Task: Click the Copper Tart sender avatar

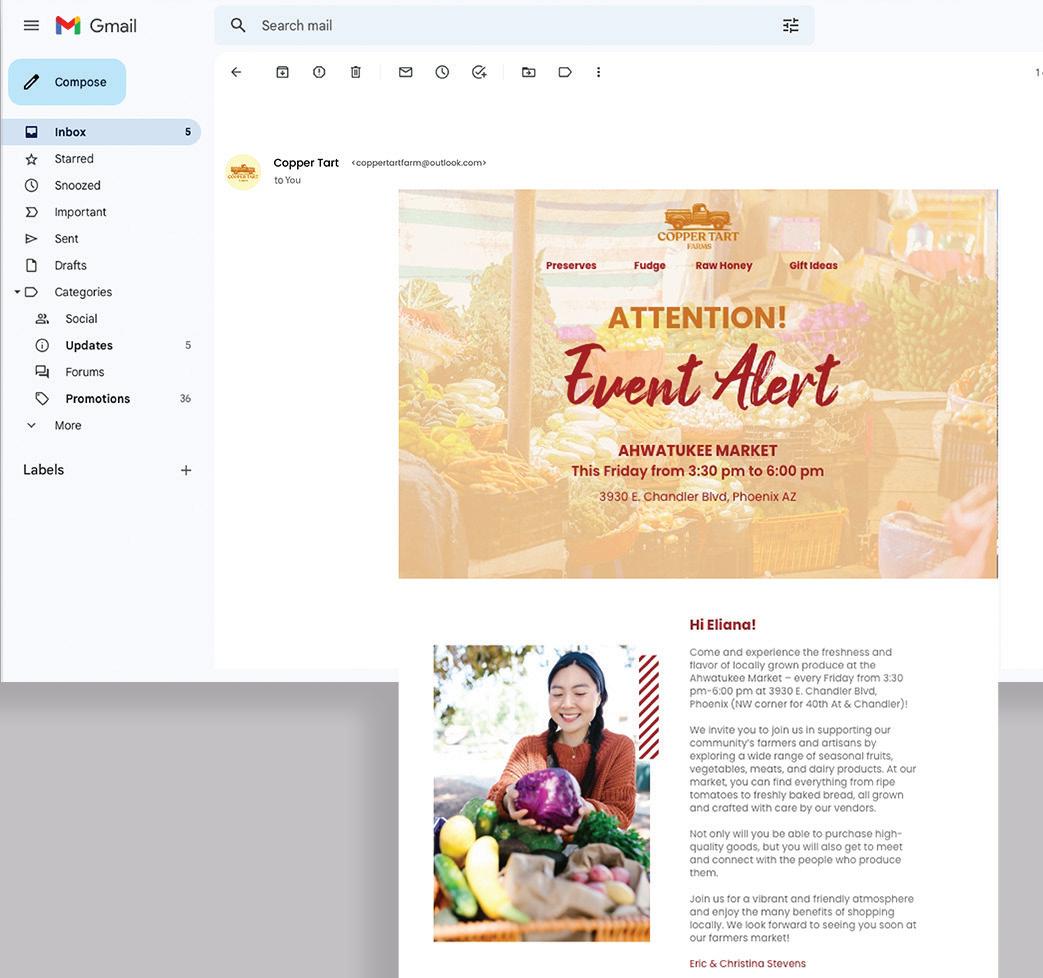Action: (243, 172)
